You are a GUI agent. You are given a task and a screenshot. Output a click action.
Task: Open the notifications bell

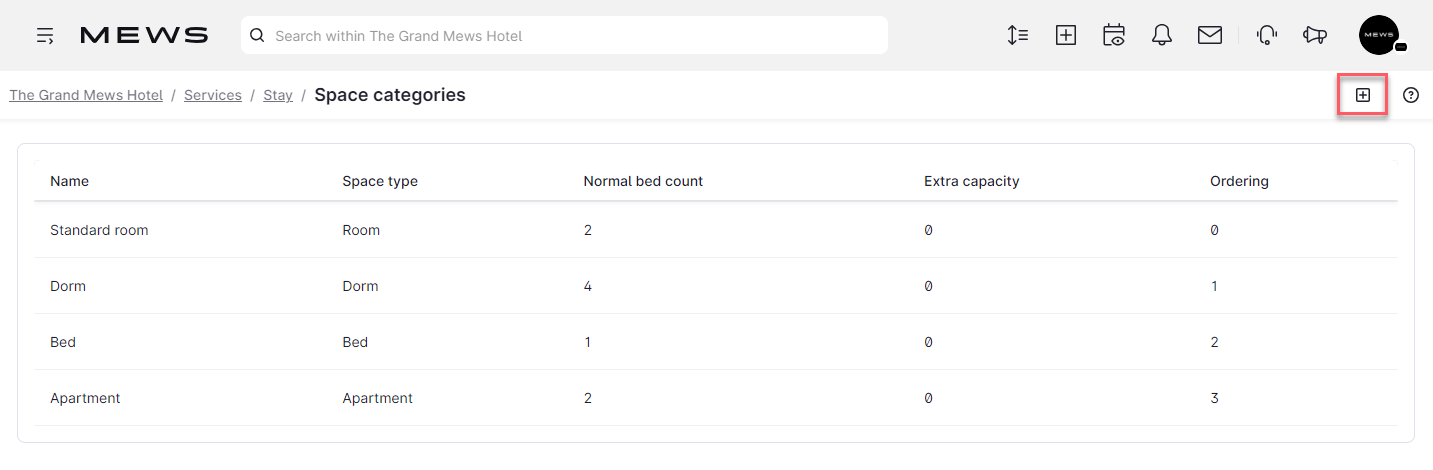[x=1162, y=35]
